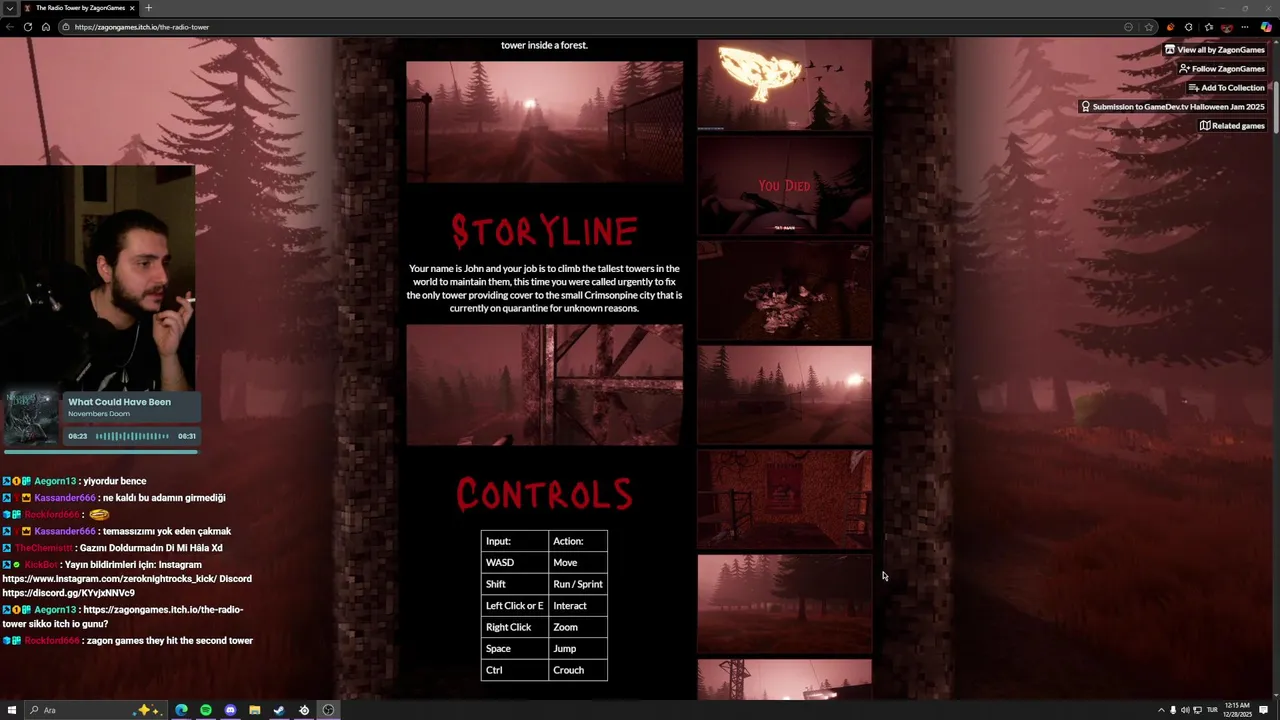1280x720 pixels.
Task: Open the browser tab list dropdown
Action: point(9,8)
